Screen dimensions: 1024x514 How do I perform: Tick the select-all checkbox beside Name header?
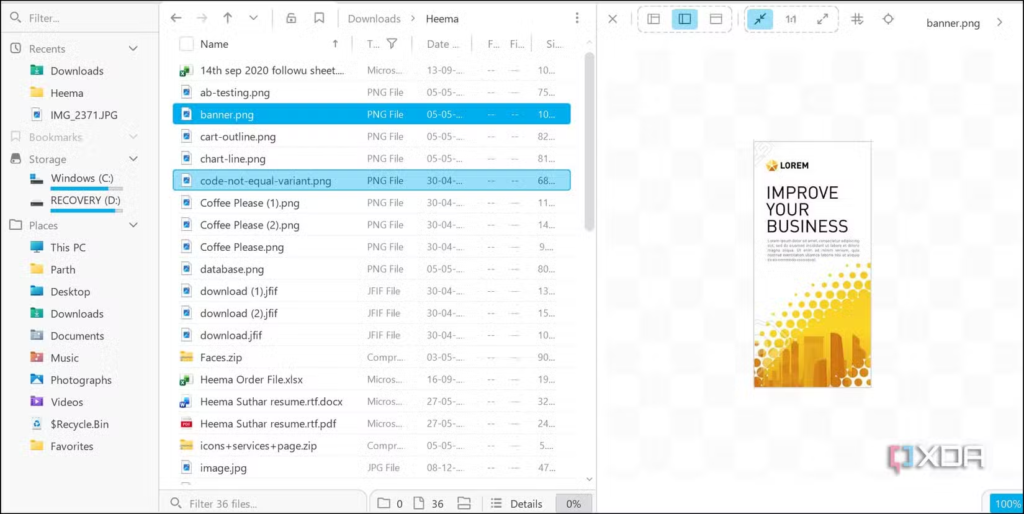(x=186, y=44)
